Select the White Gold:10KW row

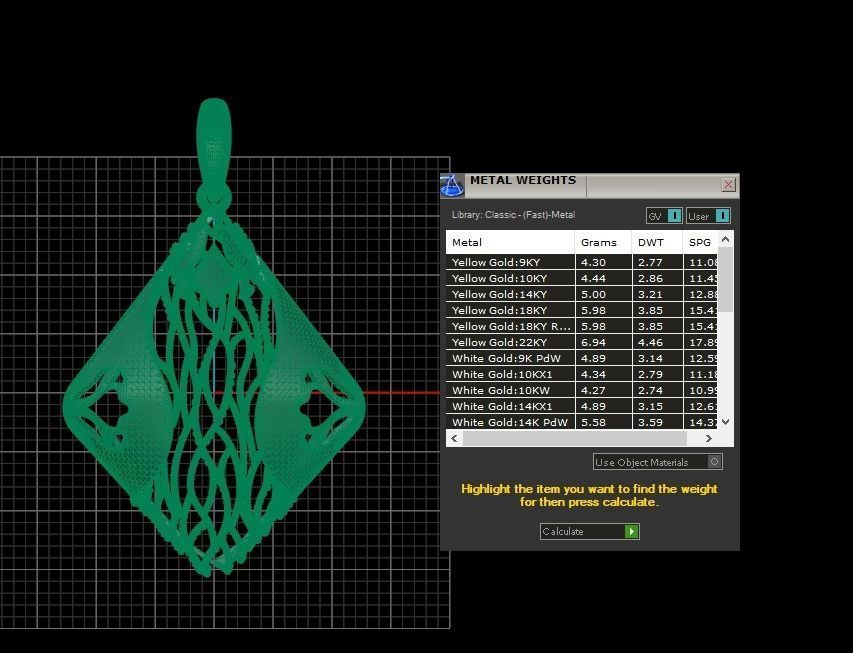click(x=582, y=390)
